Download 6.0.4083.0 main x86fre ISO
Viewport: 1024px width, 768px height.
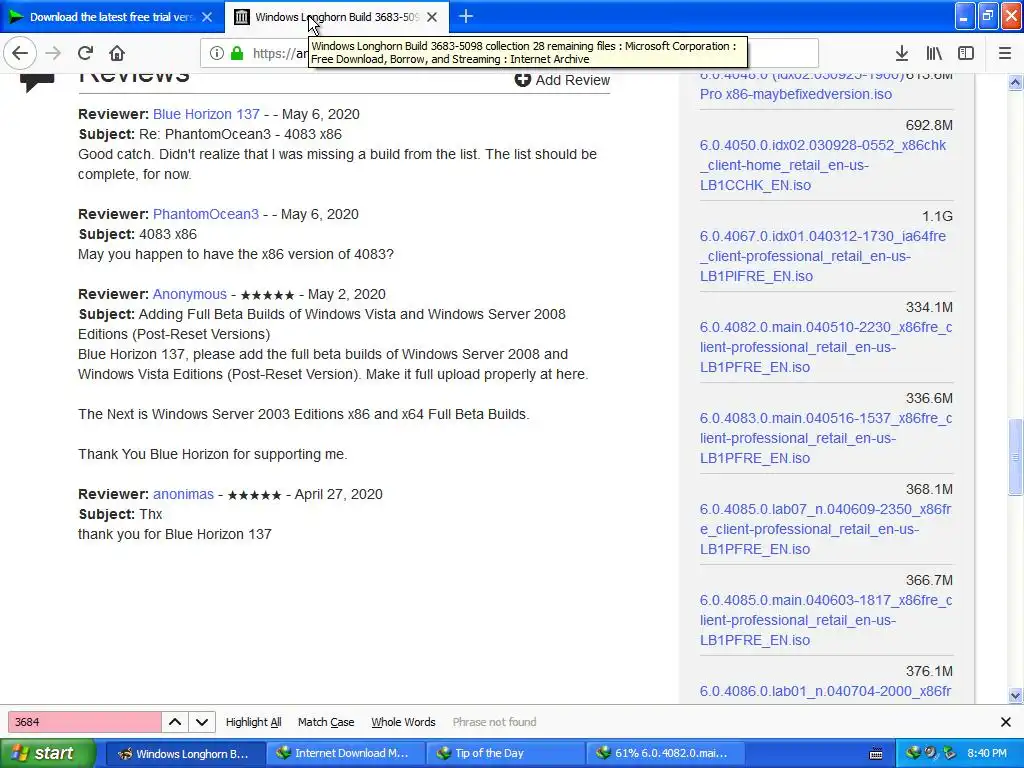click(825, 438)
